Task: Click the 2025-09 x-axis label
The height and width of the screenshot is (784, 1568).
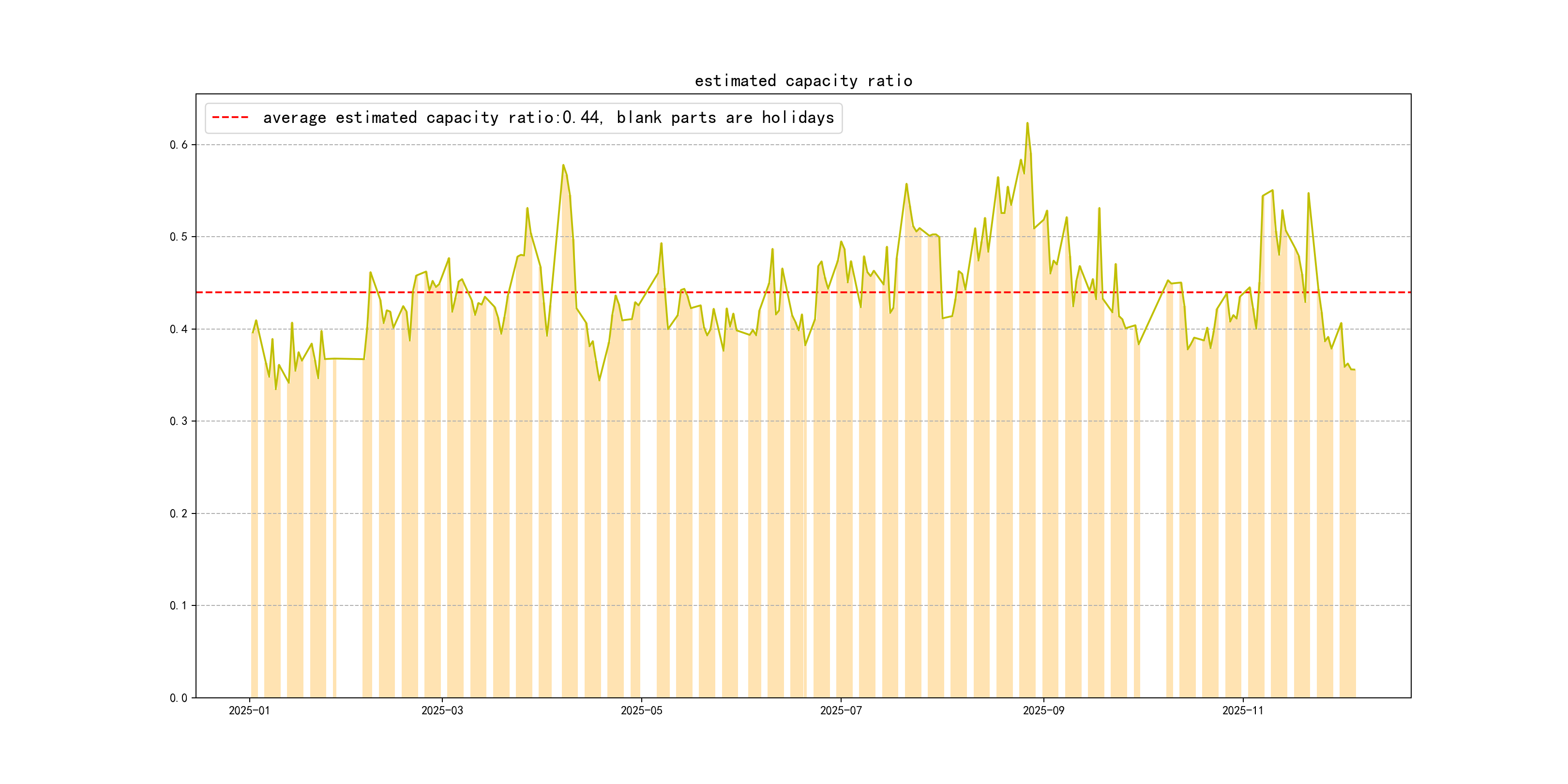Action: tap(1043, 710)
